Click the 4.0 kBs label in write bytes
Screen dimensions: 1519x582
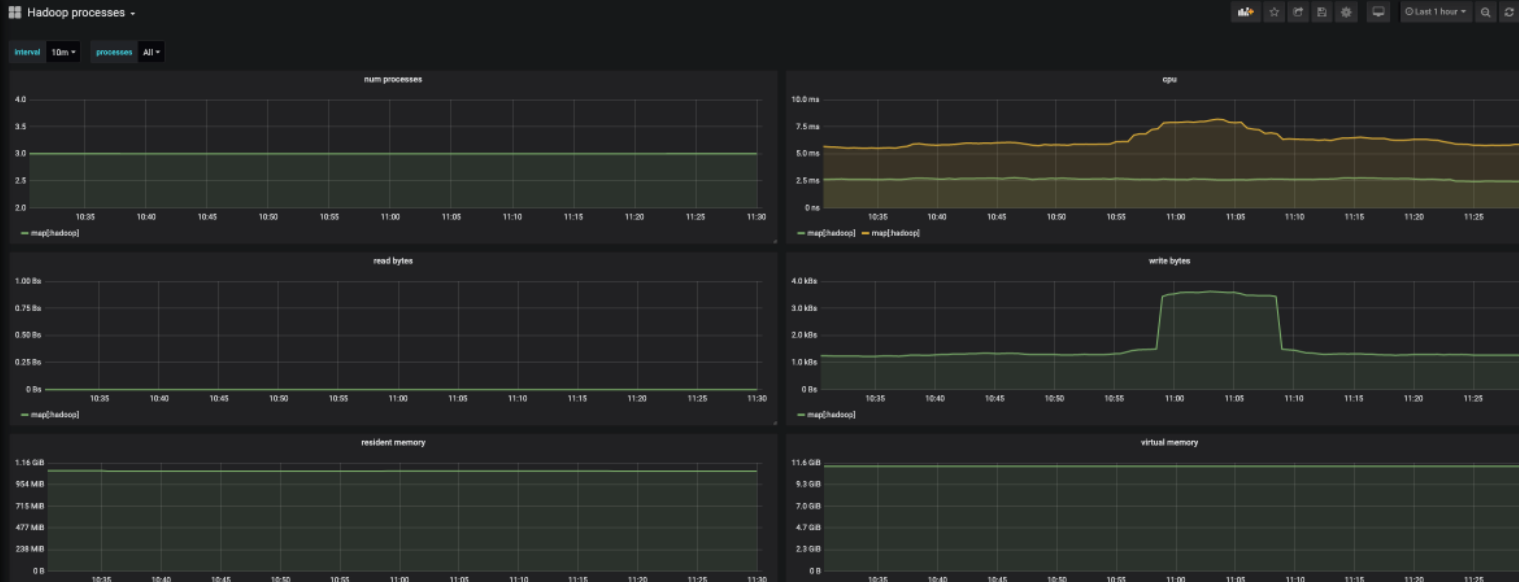coord(805,281)
